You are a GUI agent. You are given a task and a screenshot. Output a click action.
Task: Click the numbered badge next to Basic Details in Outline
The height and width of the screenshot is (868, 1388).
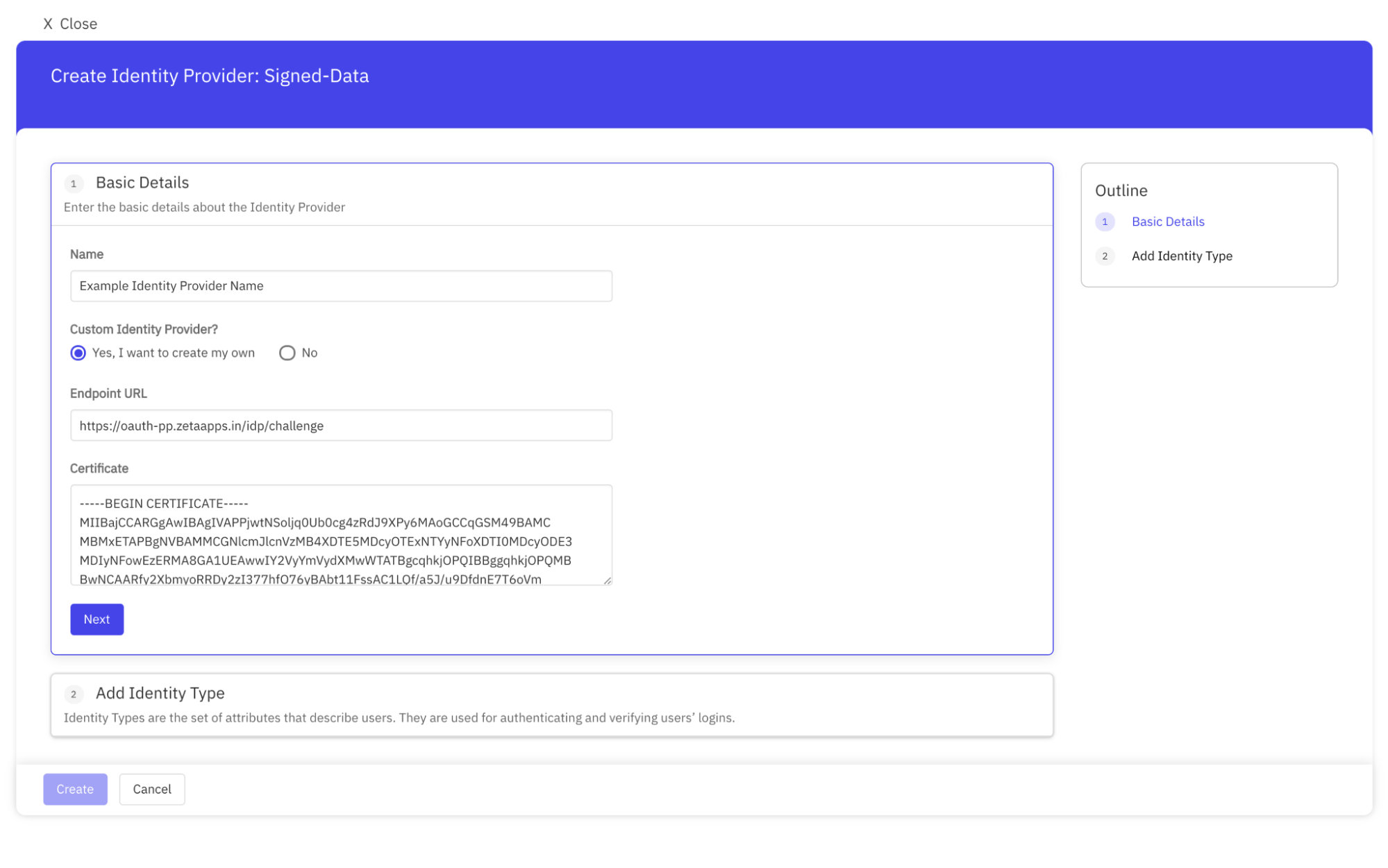tap(1105, 222)
